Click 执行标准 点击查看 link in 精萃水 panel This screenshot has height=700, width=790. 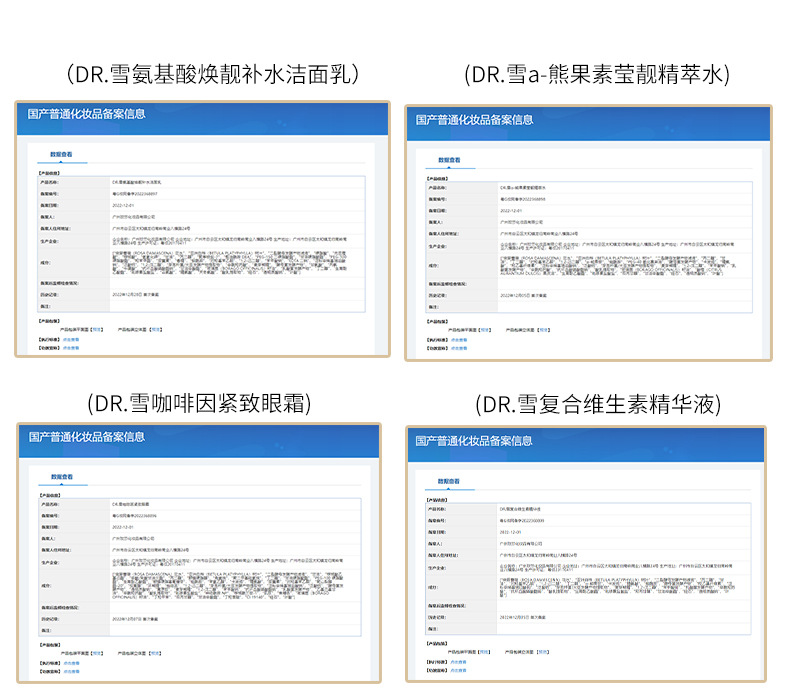(459, 340)
